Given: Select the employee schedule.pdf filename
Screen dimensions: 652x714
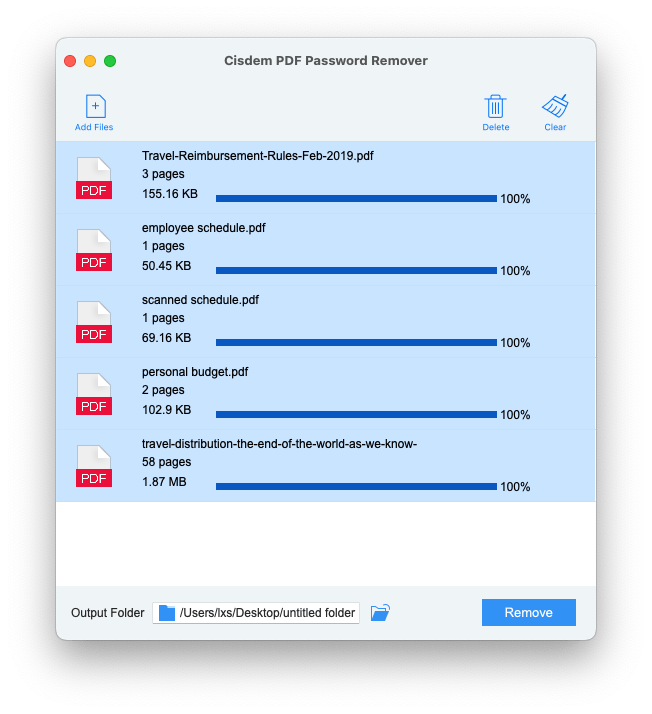Looking at the screenshot, I should [x=204, y=228].
